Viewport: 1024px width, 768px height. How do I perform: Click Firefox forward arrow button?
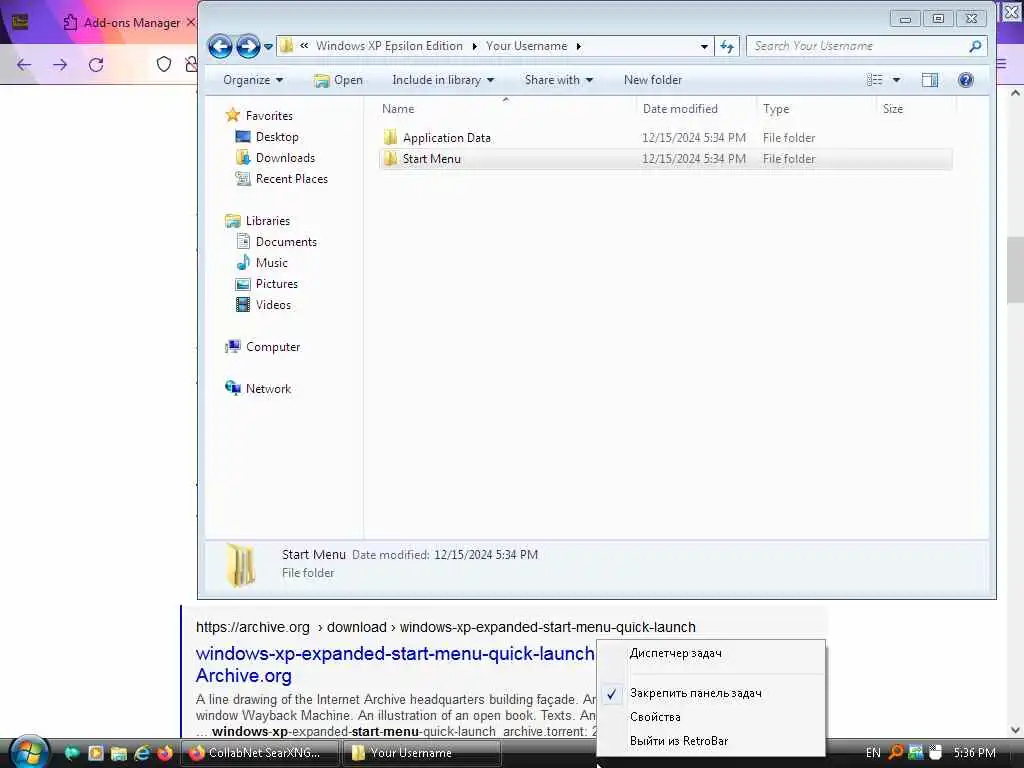click(60, 65)
